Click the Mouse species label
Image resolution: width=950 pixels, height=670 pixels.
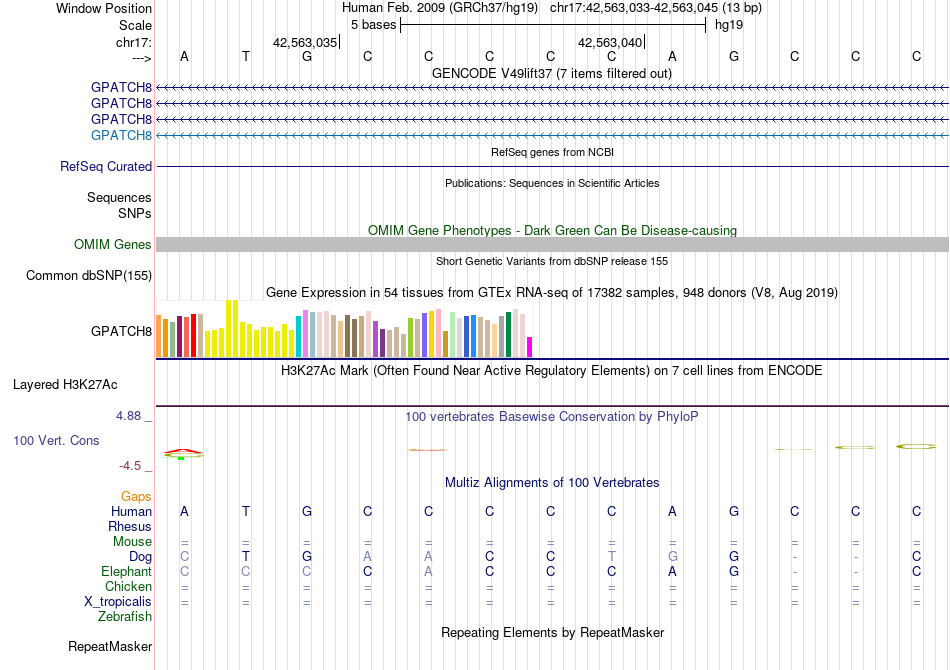132,542
